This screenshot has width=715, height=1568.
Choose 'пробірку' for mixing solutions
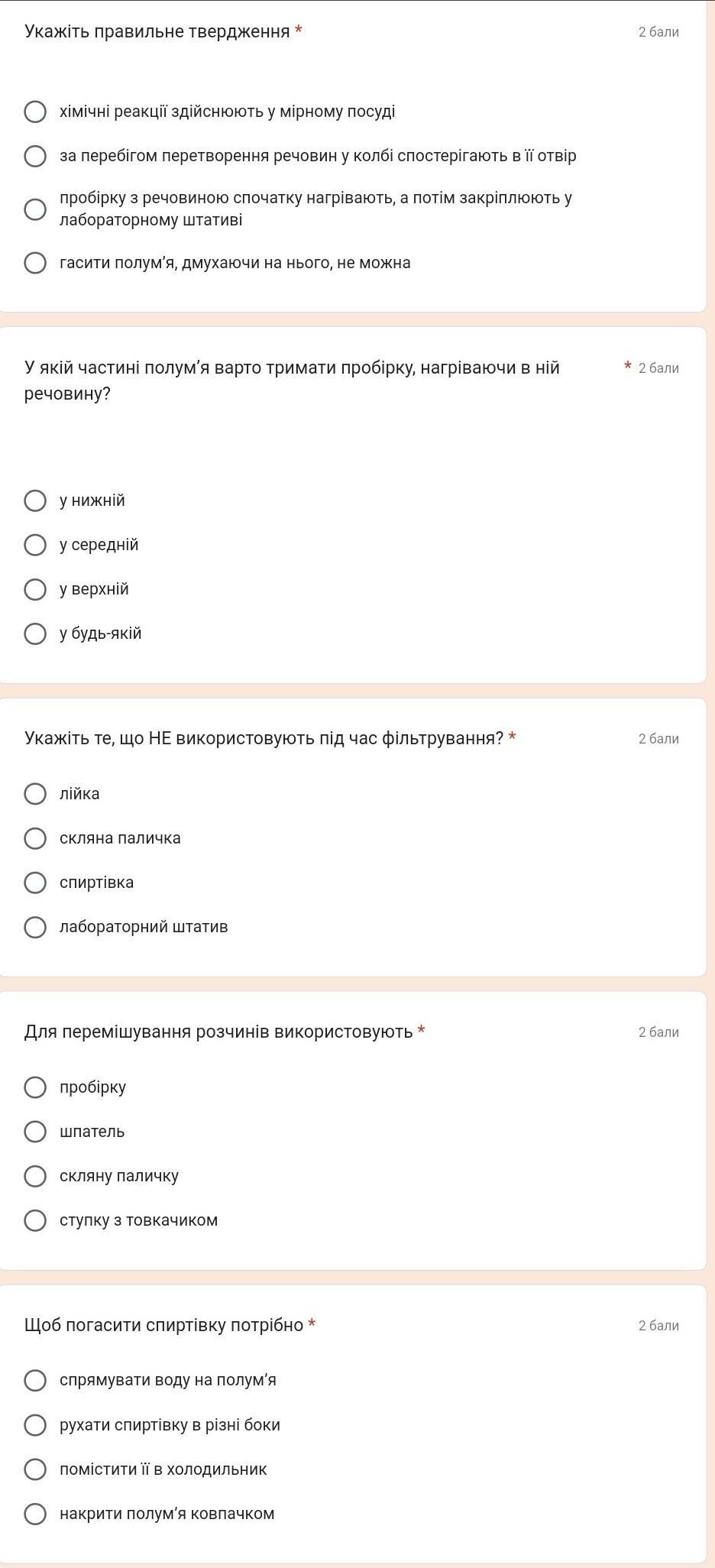(x=35, y=1087)
